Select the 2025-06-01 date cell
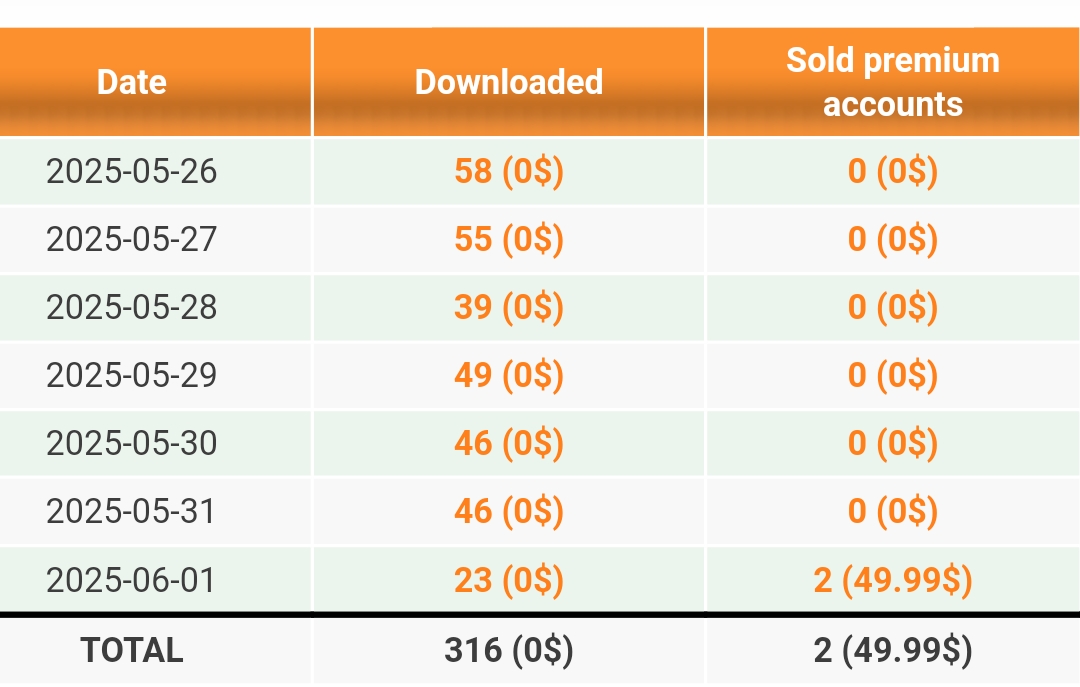Viewport: 1080px width, 687px height. (x=132, y=580)
